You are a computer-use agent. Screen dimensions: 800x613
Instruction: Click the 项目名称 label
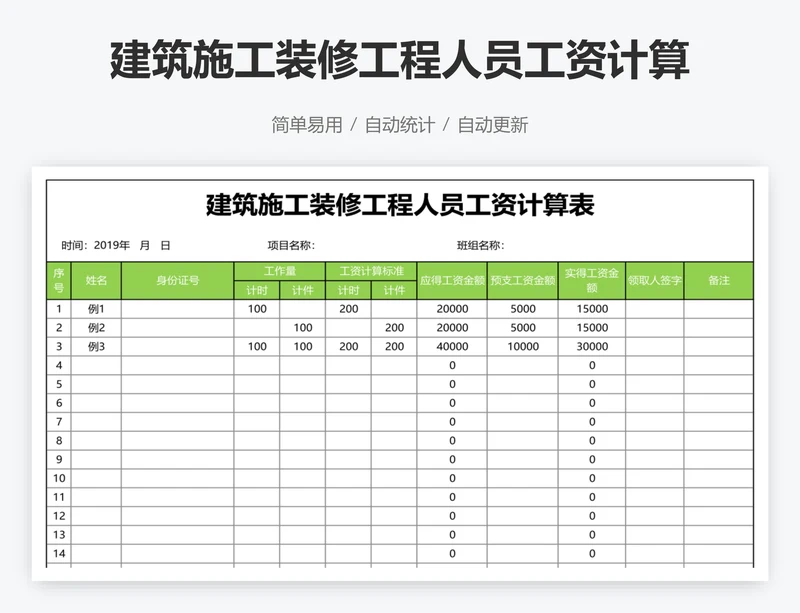(291, 246)
